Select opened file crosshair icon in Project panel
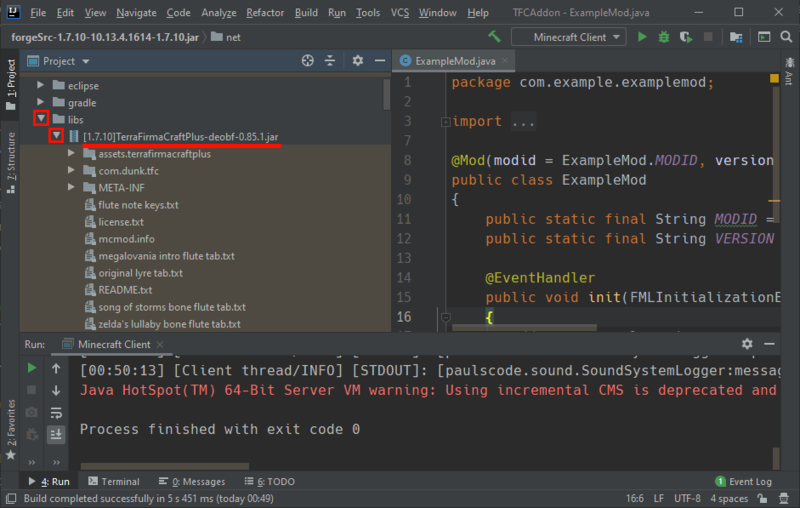Viewport: 800px width, 508px height. [307, 61]
